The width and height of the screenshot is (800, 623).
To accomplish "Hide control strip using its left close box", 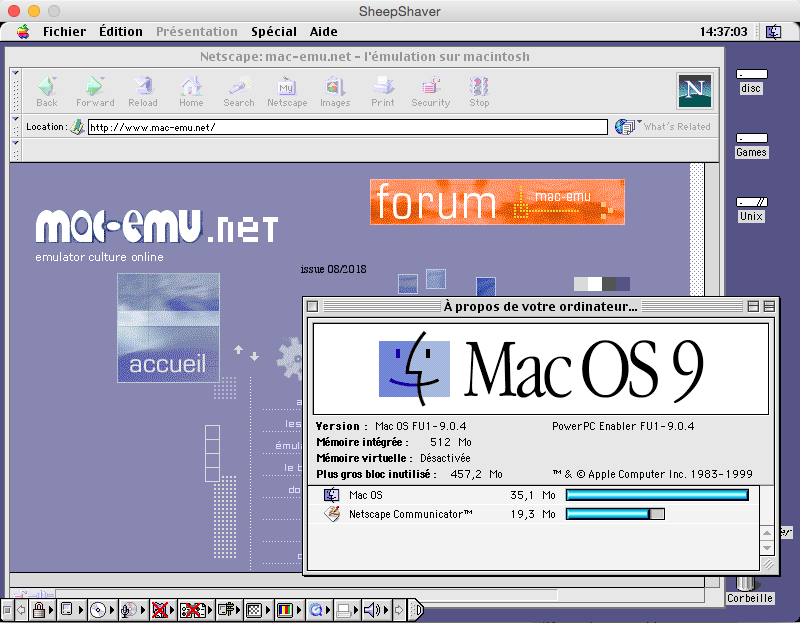I will click(x=7, y=610).
